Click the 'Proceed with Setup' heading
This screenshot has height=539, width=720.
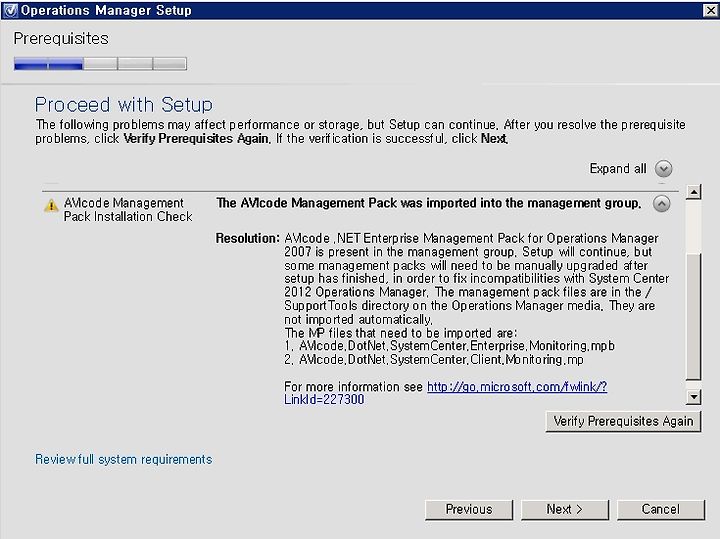124,105
